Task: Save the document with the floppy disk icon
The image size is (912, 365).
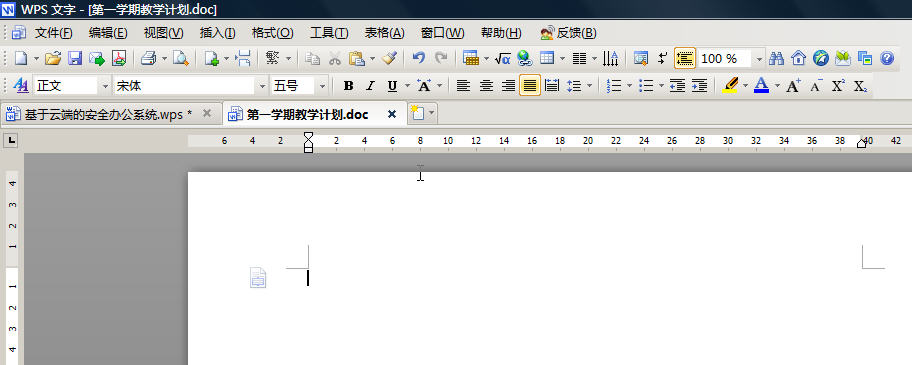Action: pyautogui.click(x=75, y=58)
